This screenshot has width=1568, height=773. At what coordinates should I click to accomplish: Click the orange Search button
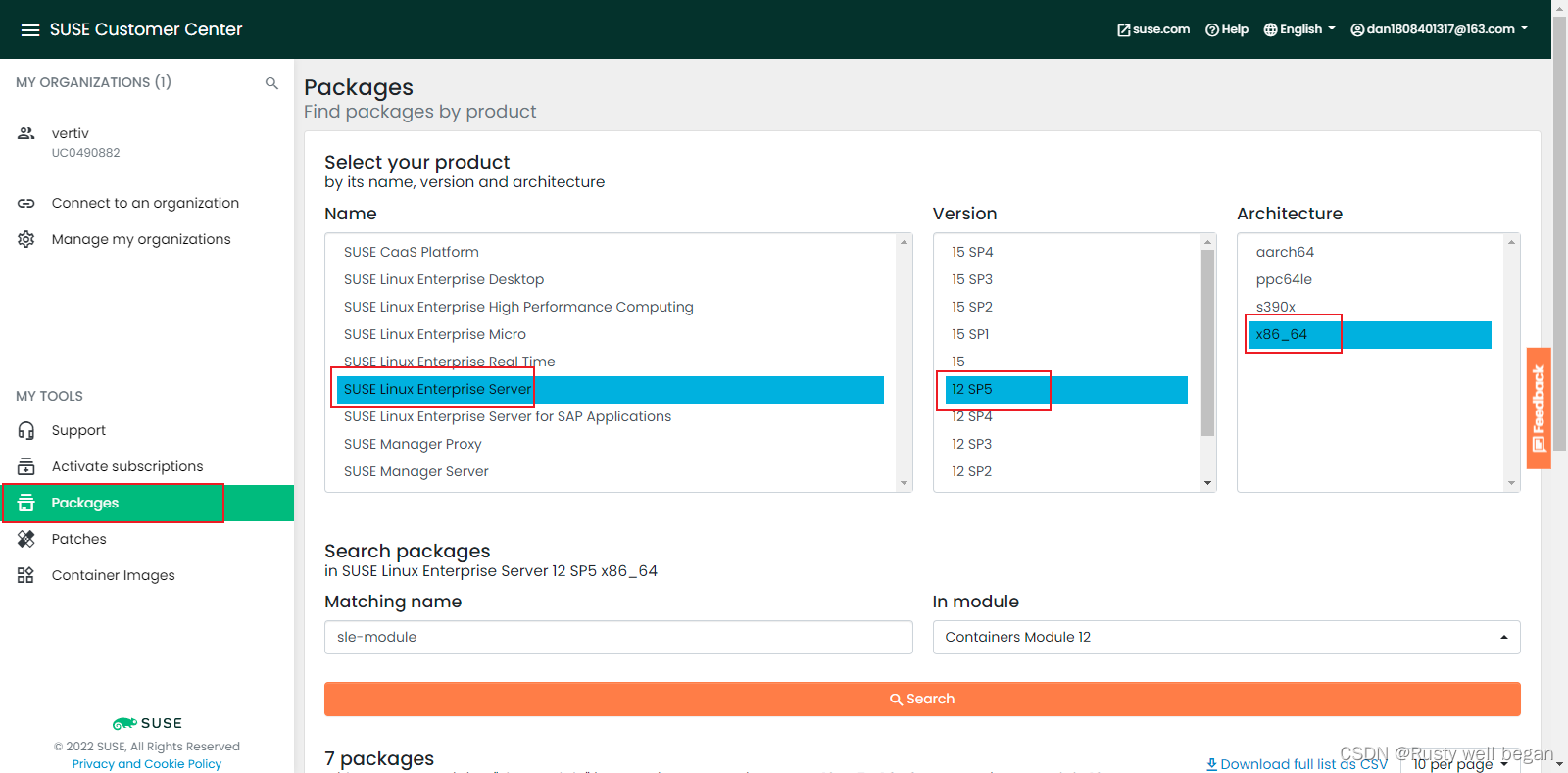tap(922, 699)
